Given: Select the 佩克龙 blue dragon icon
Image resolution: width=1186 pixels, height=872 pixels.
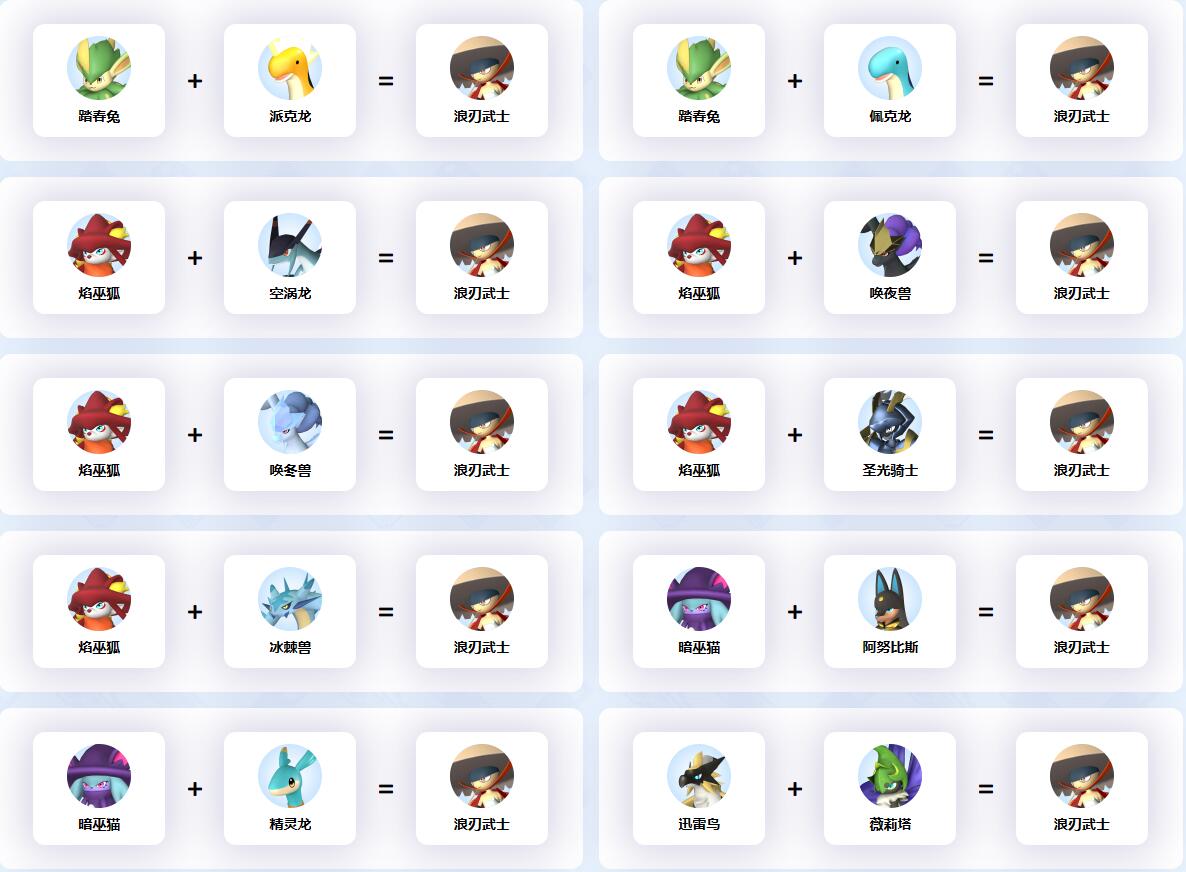Looking at the screenshot, I should click(x=890, y=68).
